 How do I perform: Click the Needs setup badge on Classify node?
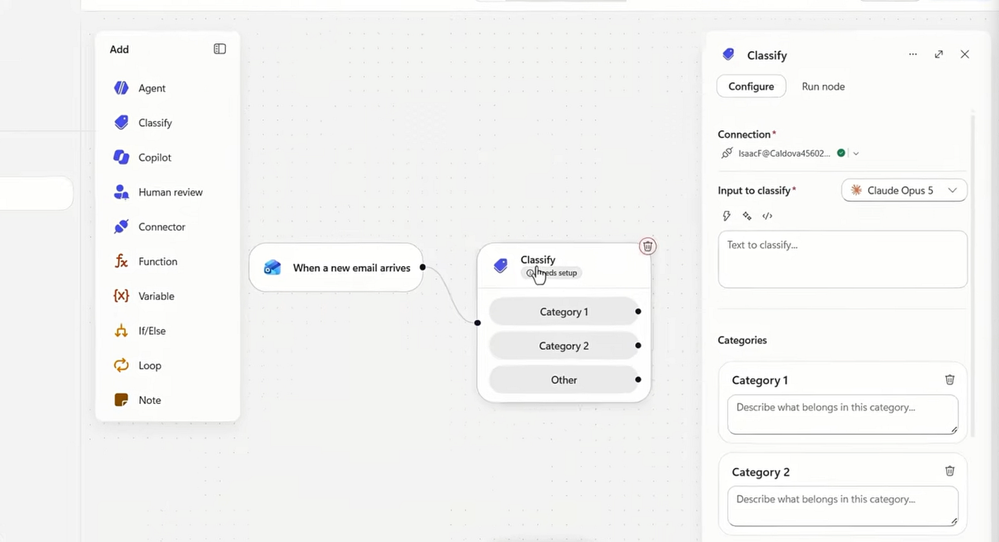(x=551, y=273)
